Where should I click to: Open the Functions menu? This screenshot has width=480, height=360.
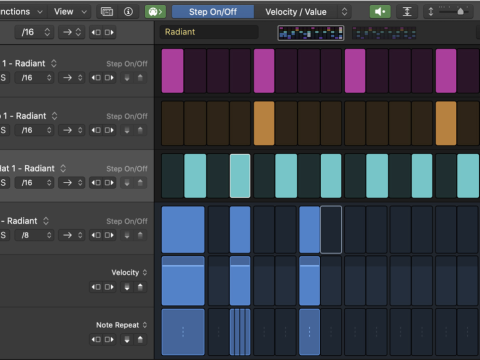pos(21,12)
